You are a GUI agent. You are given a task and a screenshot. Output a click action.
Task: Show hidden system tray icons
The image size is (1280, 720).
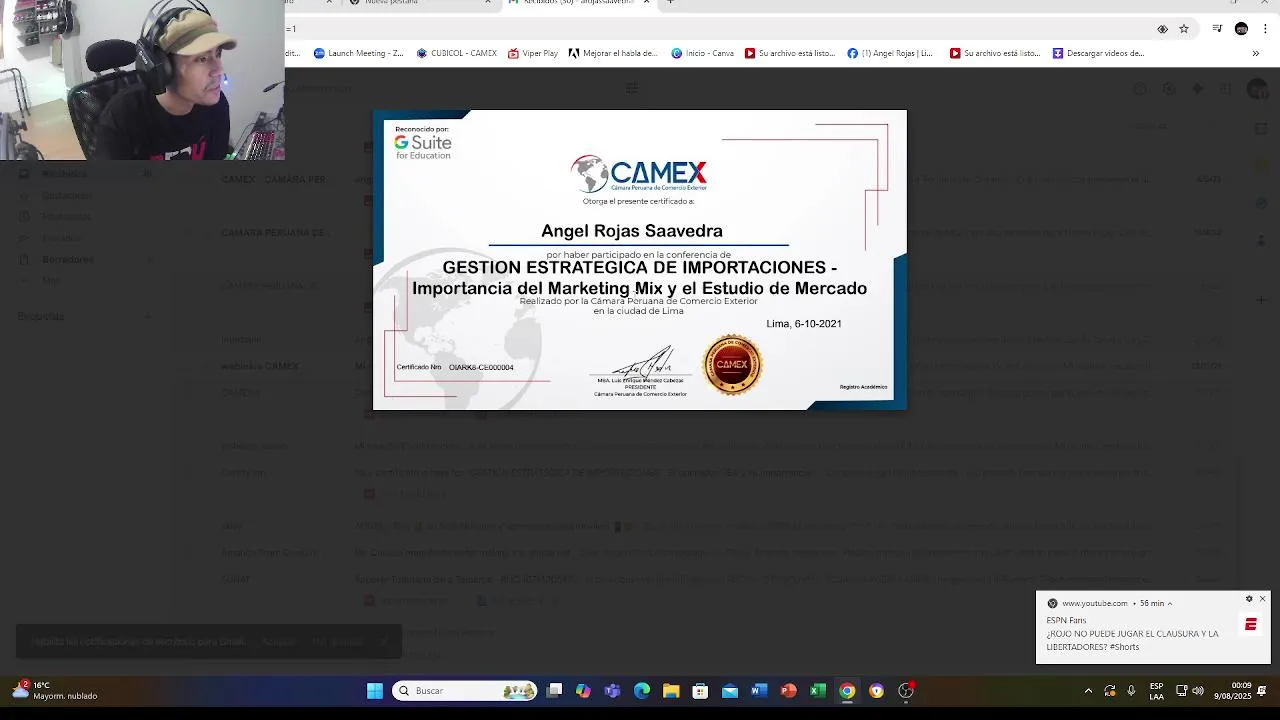(1088, 690)
